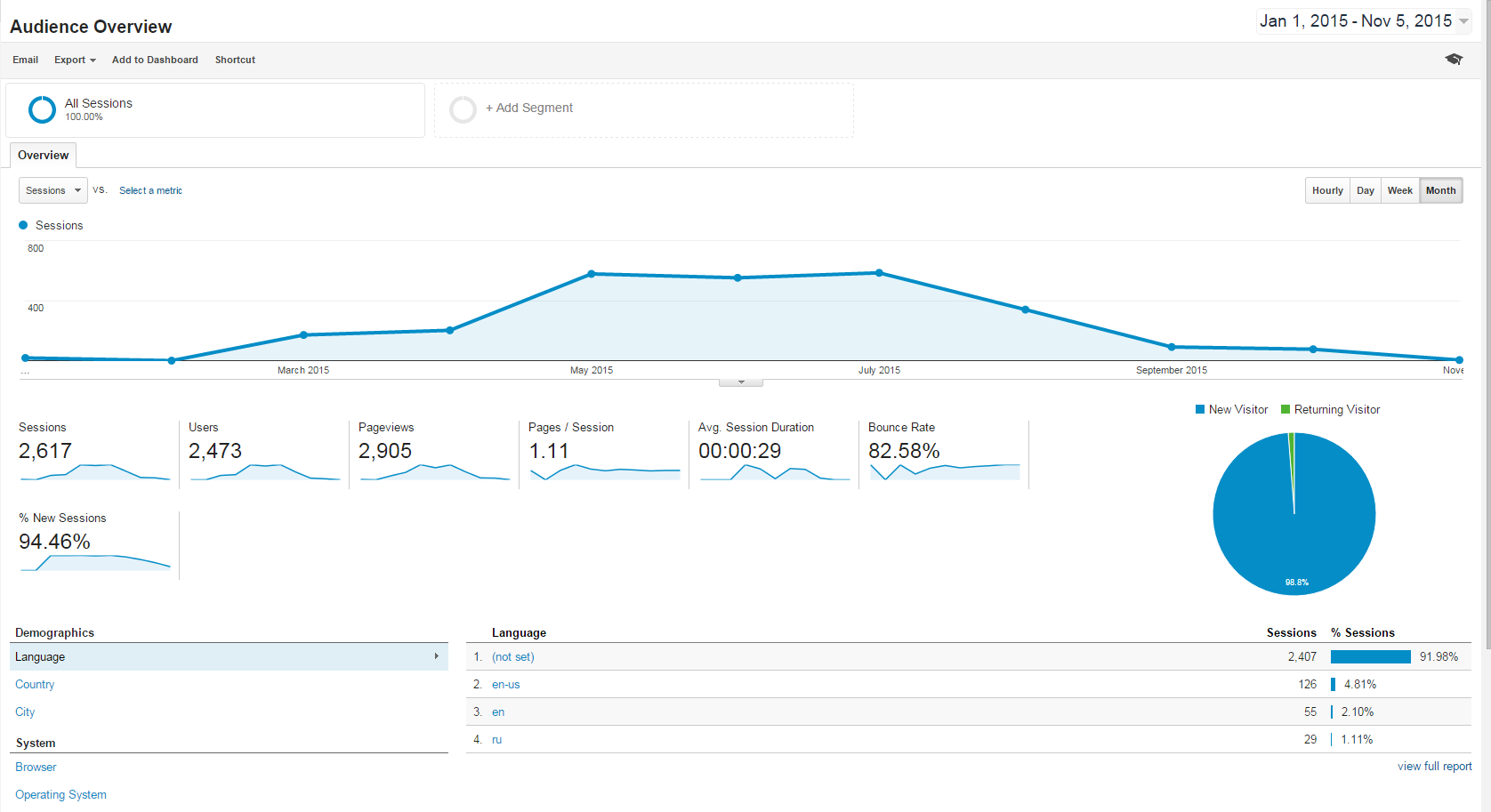Switch chart granularity to Day

click(1366, 190)
